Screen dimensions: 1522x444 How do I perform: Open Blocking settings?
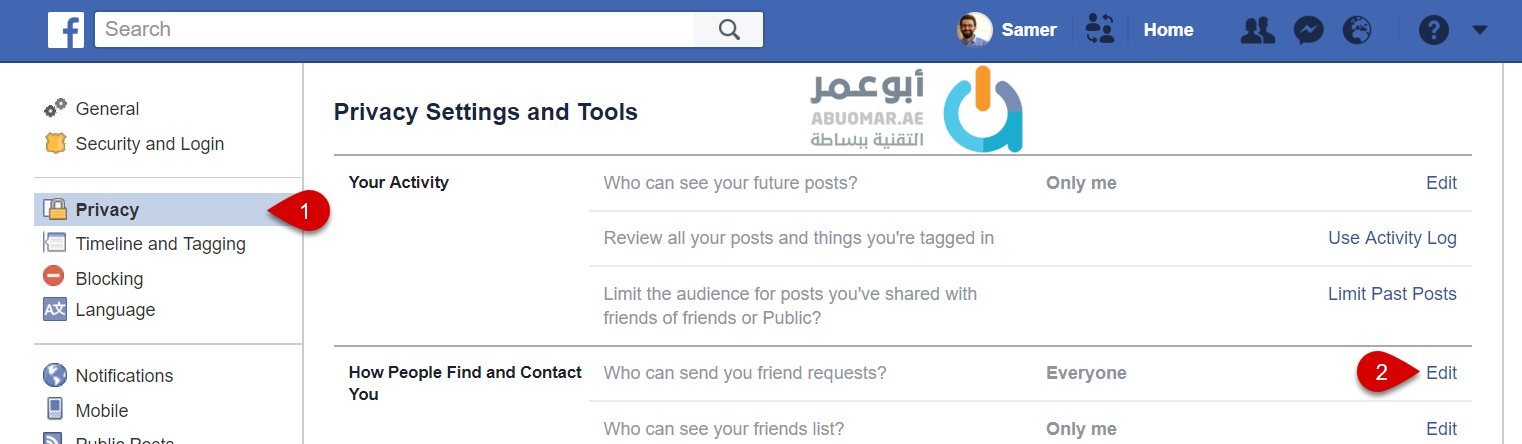(109, 279)
